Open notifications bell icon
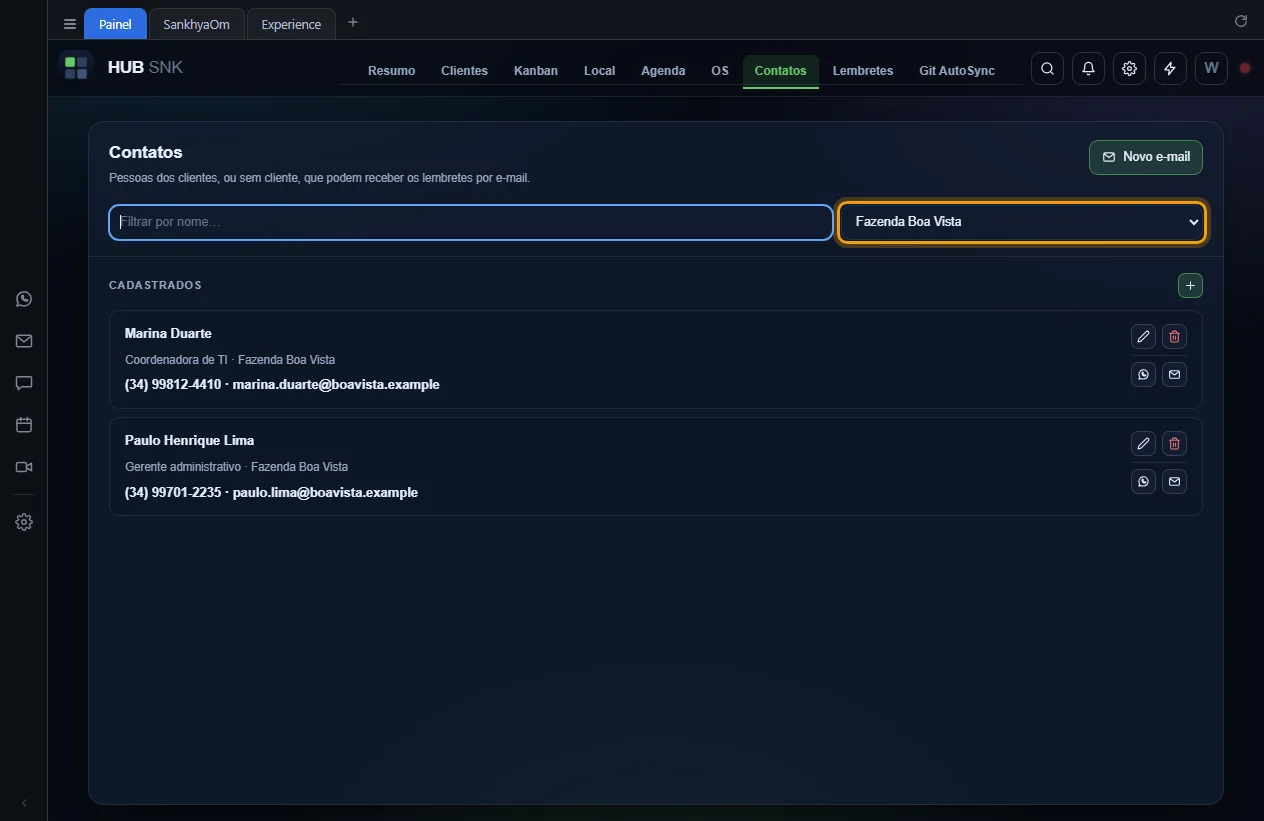Screen dimensions: 1264x821 pos(1088,68)
